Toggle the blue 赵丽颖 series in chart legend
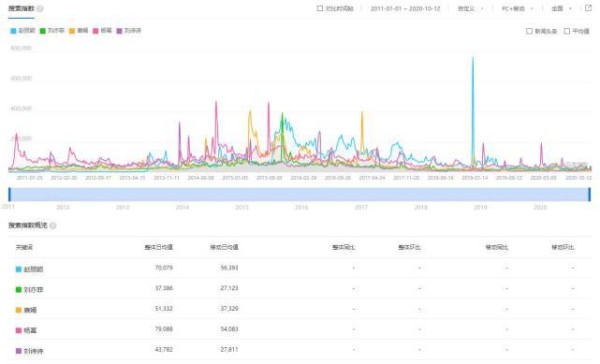Viewport: 600px width, 364px height. (23, 31)
